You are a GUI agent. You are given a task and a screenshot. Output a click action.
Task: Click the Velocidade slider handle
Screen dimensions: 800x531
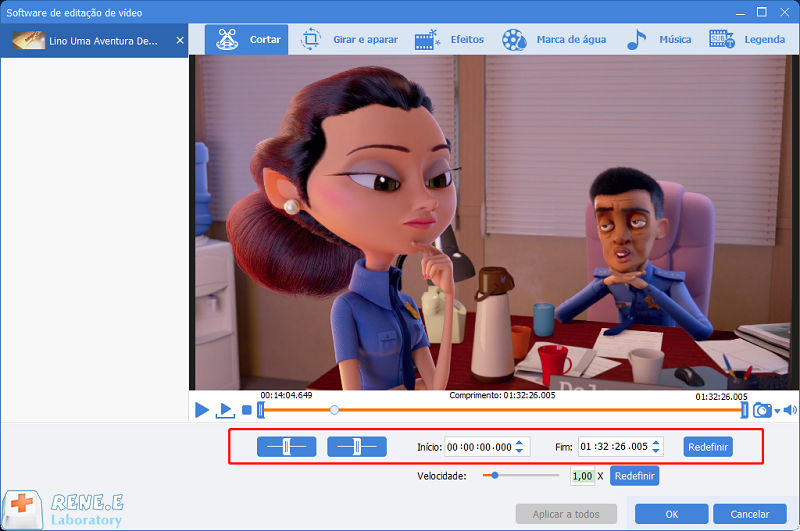click(494, 475)
